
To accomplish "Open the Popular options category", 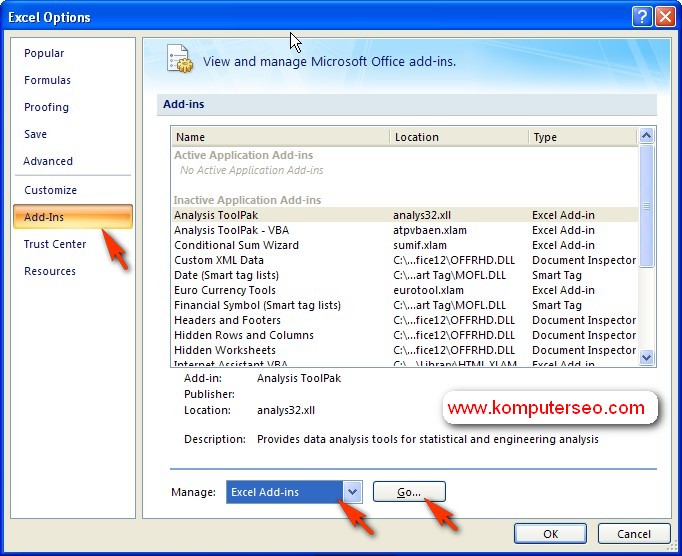I will tap(44, 53).
